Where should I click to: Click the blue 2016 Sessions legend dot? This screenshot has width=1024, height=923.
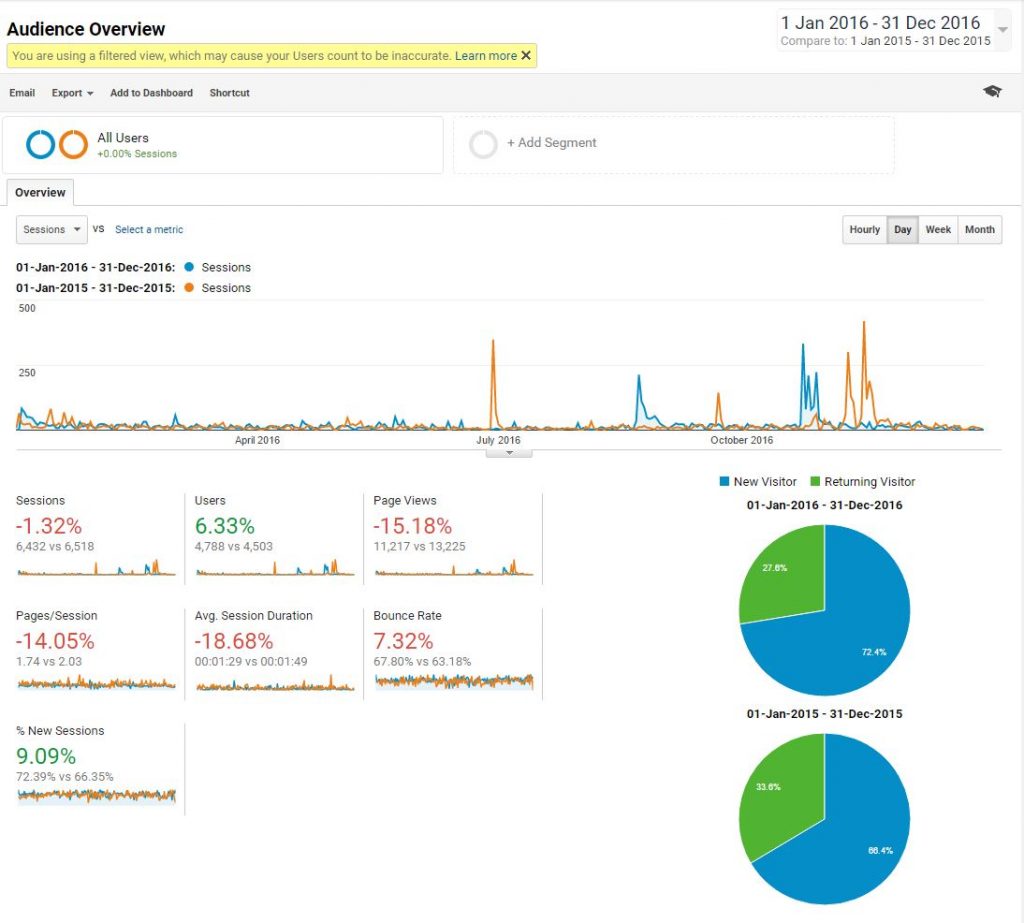[189, 267]
